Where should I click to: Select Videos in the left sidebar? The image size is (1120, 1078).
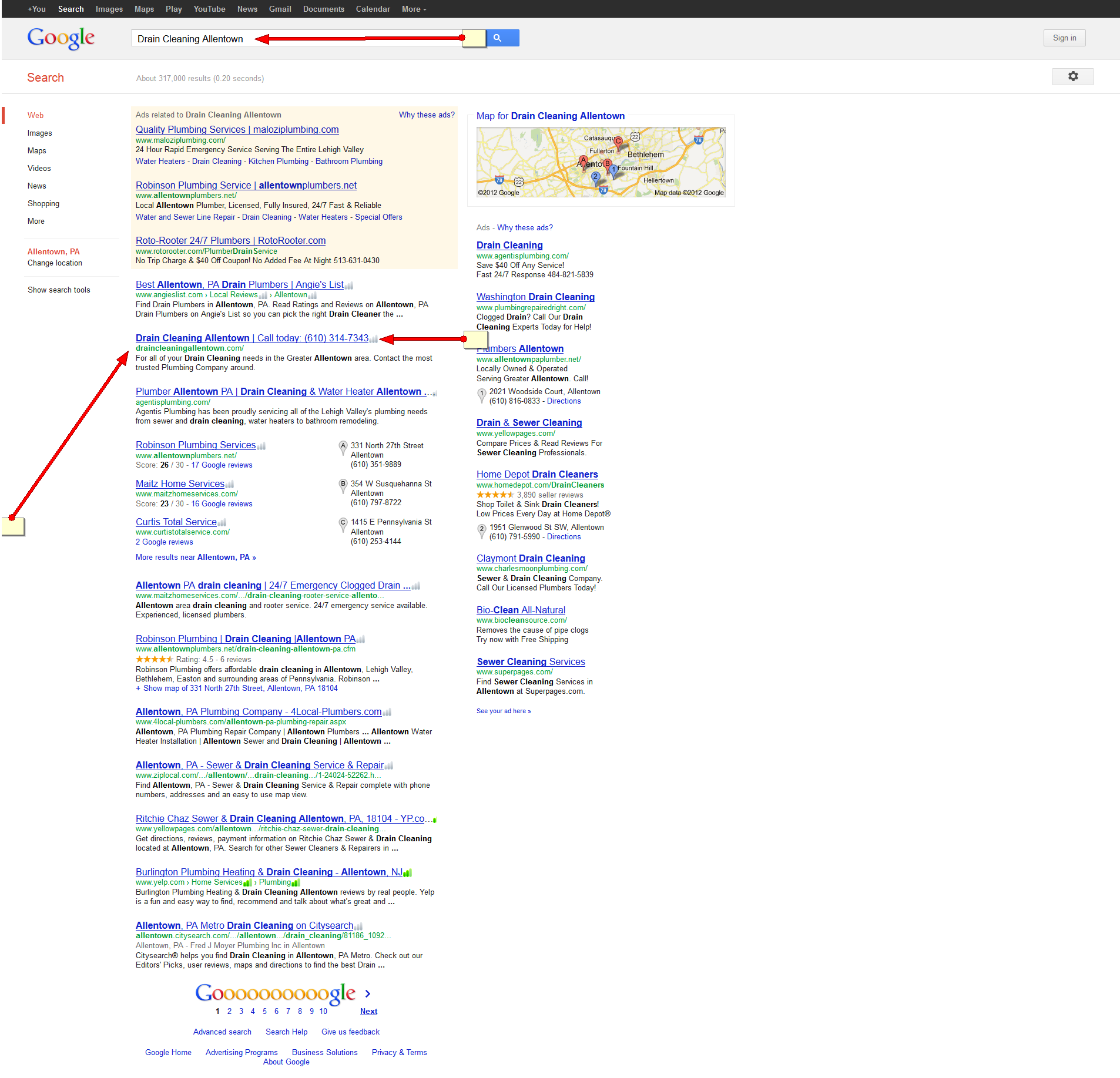pyautogui.click(x=39, y=169)
